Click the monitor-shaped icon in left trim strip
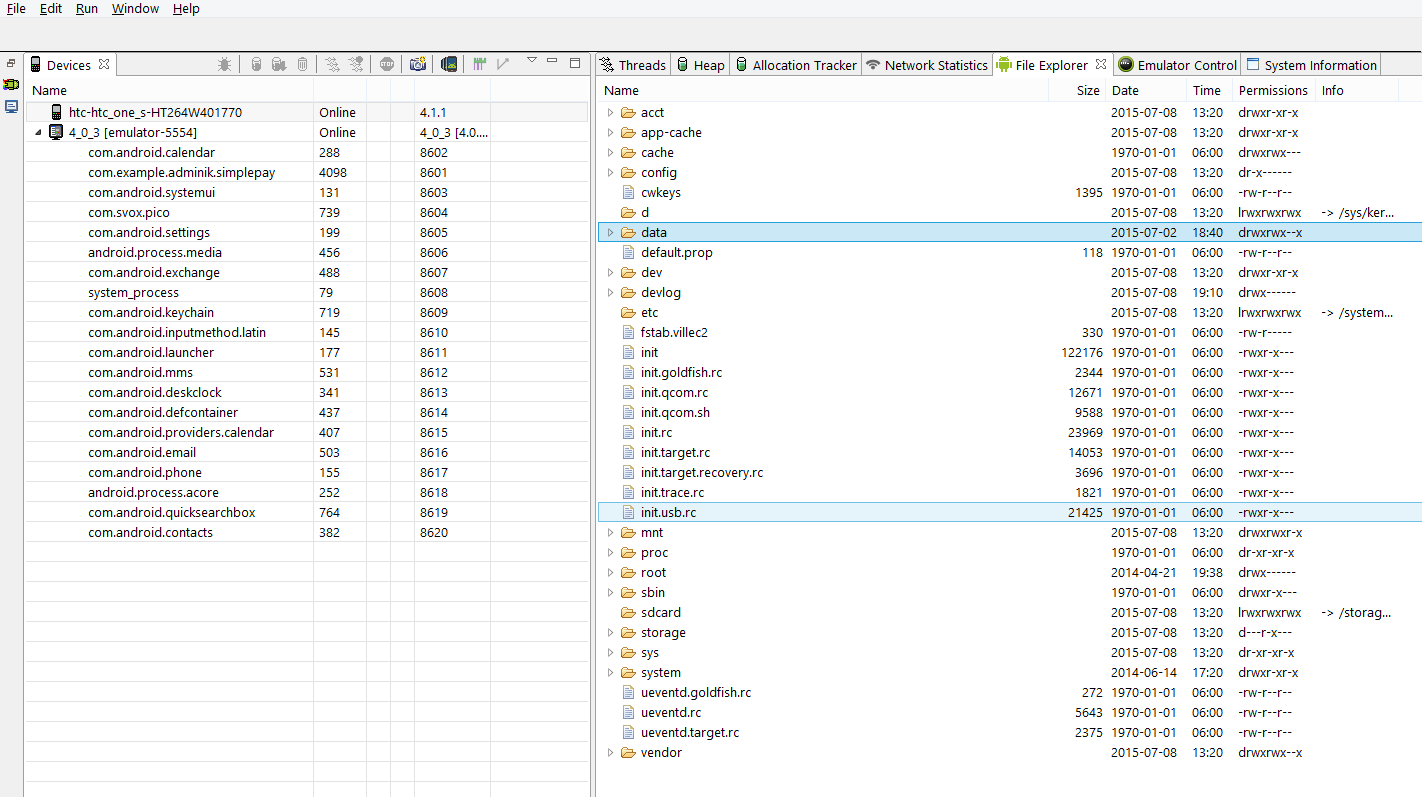The height and width of the screenshot is (797, 1422). [12, 106]
